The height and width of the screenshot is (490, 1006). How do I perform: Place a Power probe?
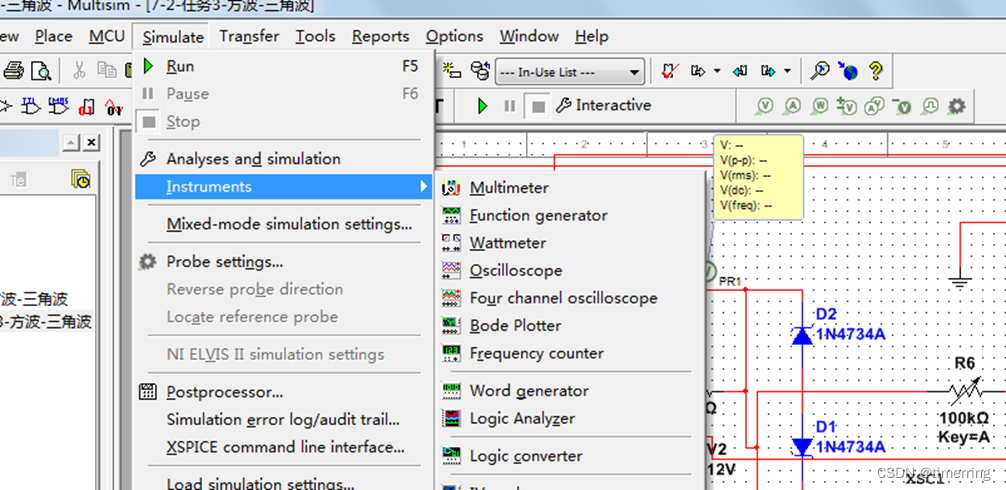click(x=821, y=106)
